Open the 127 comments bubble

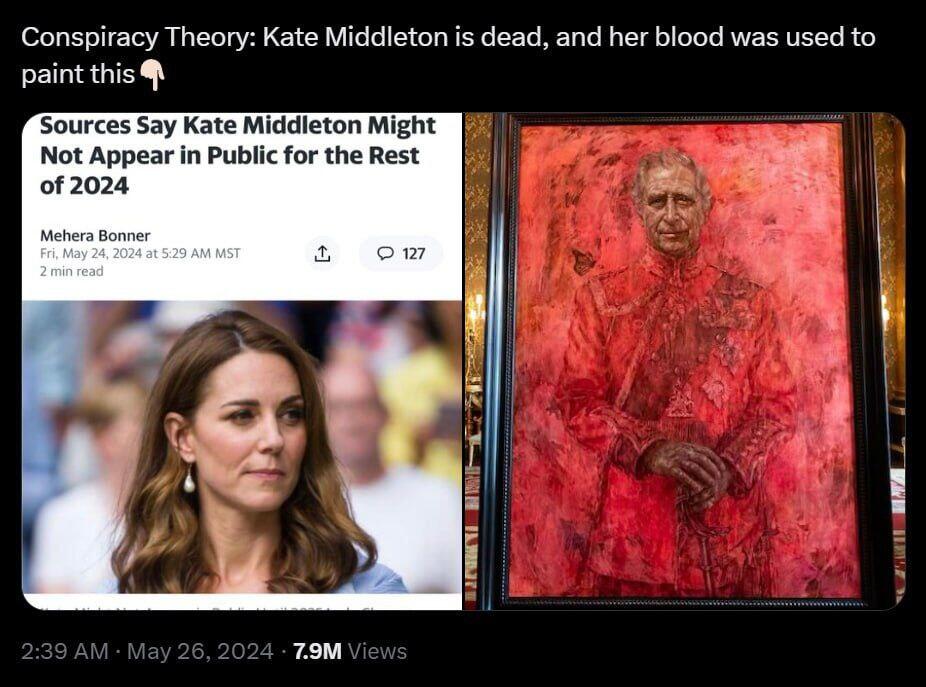click(x=401, y=253)
